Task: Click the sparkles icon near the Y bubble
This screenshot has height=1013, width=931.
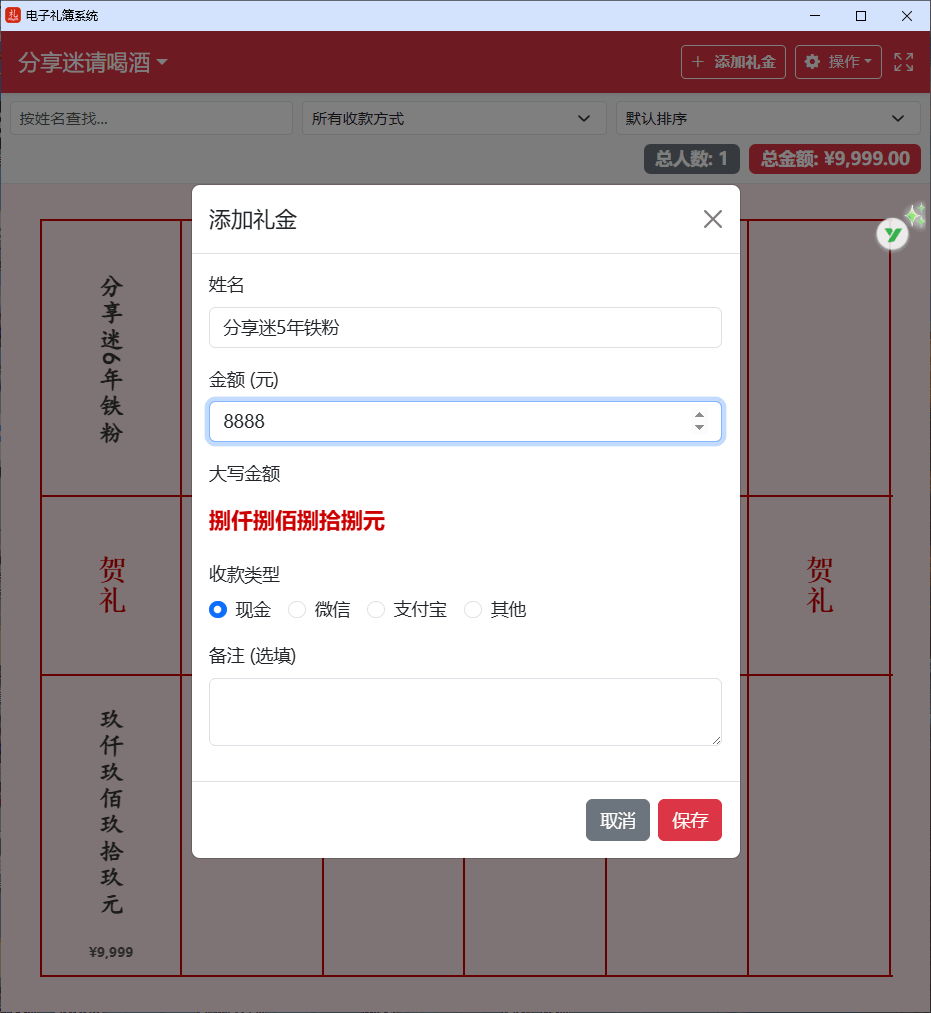Action: coord(916,213)
